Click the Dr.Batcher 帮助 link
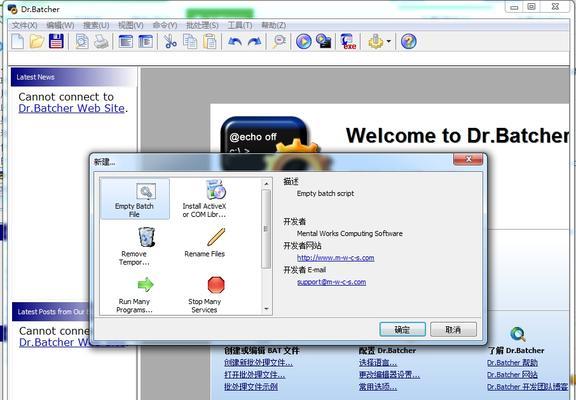 tap(512, 363)
